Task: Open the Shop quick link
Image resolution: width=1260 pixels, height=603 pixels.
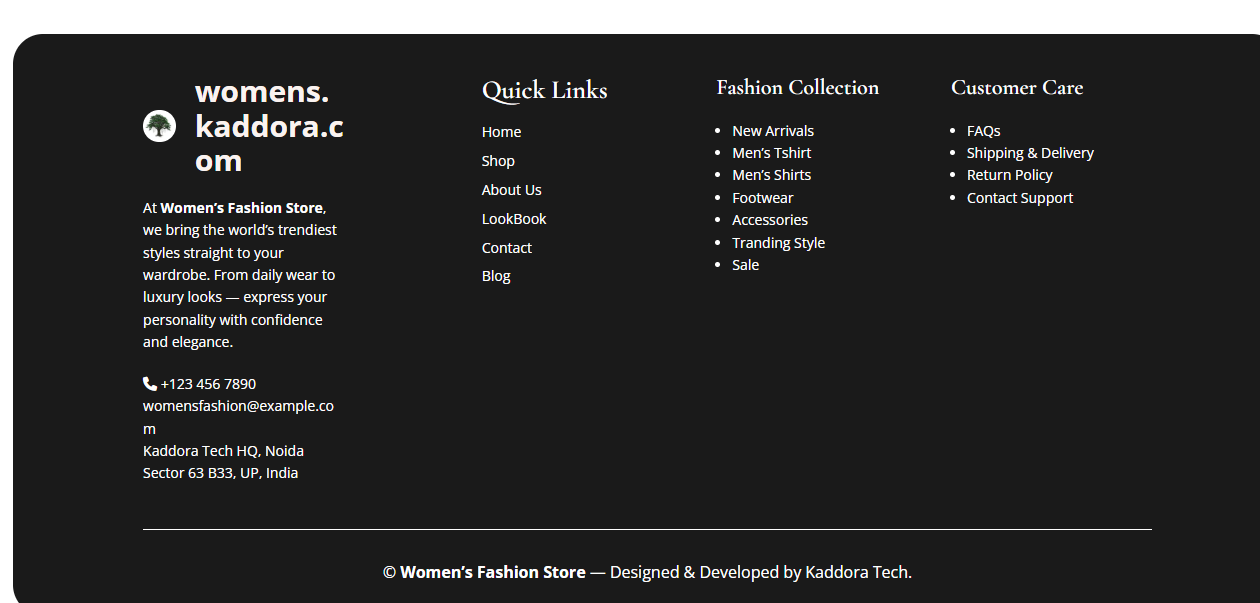Action: click(x=498, y=161)
